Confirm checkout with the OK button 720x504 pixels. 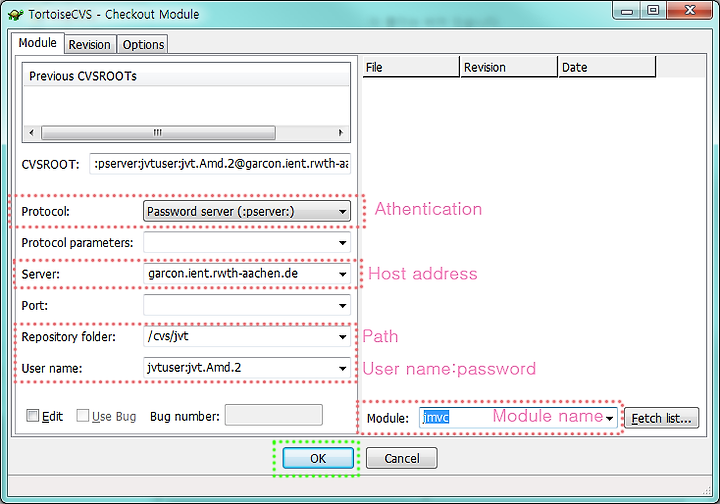[318, 458]
